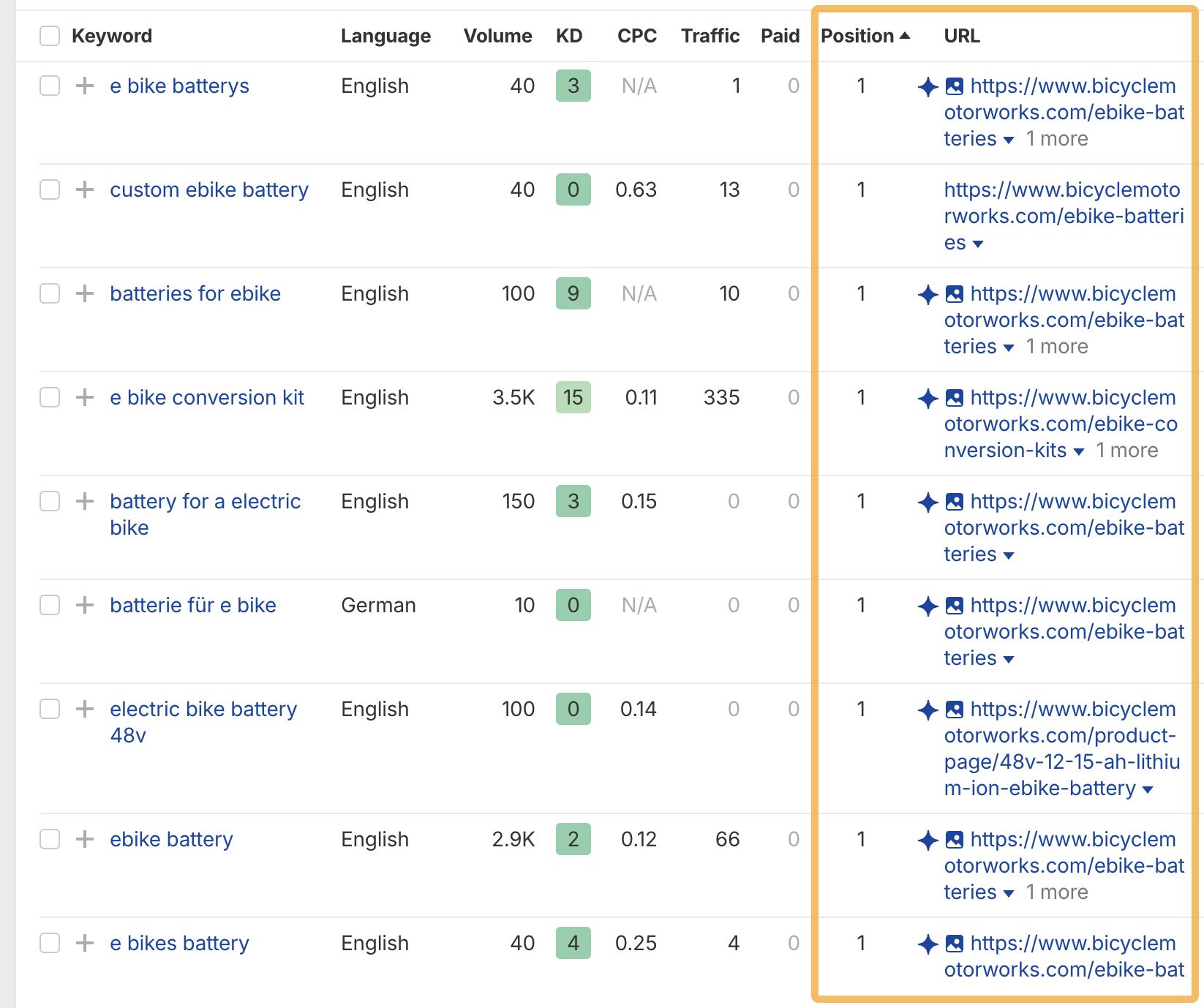Click the image icon in 'e bikes battery' row
The height and width of the screenshot is (1008, 1204).
954,944
